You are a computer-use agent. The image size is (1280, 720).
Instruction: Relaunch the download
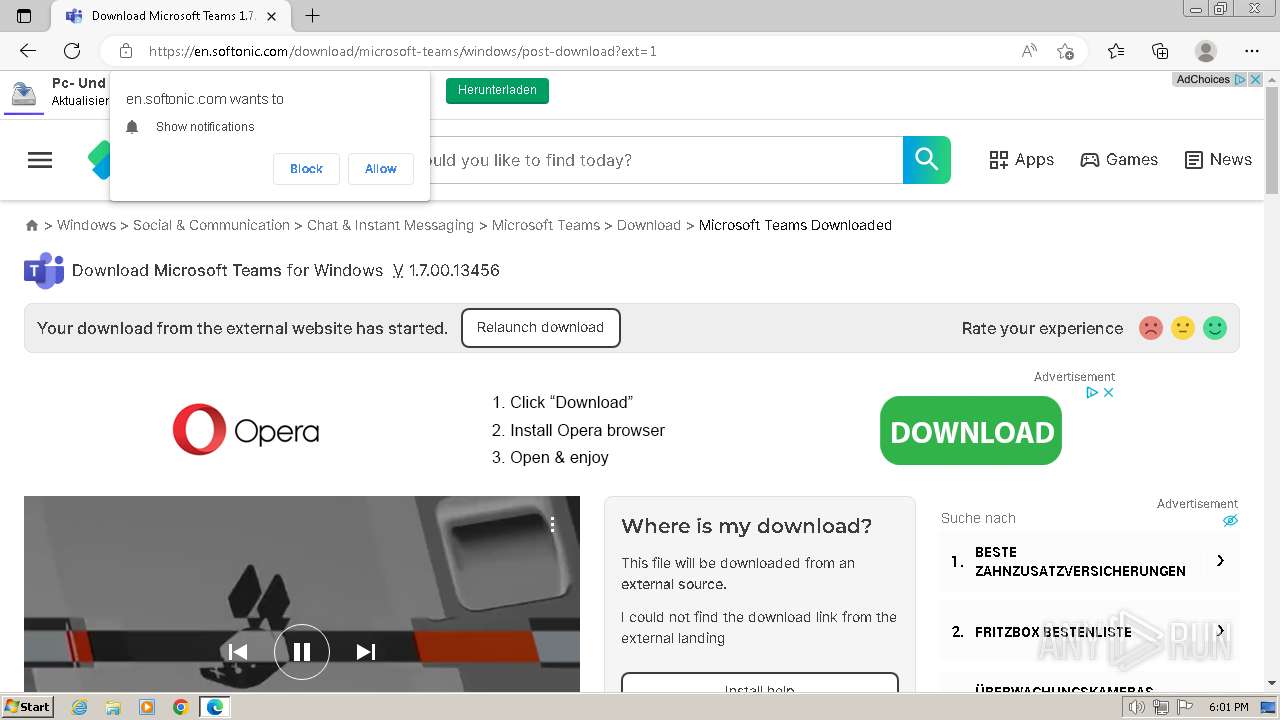(541, 328)
